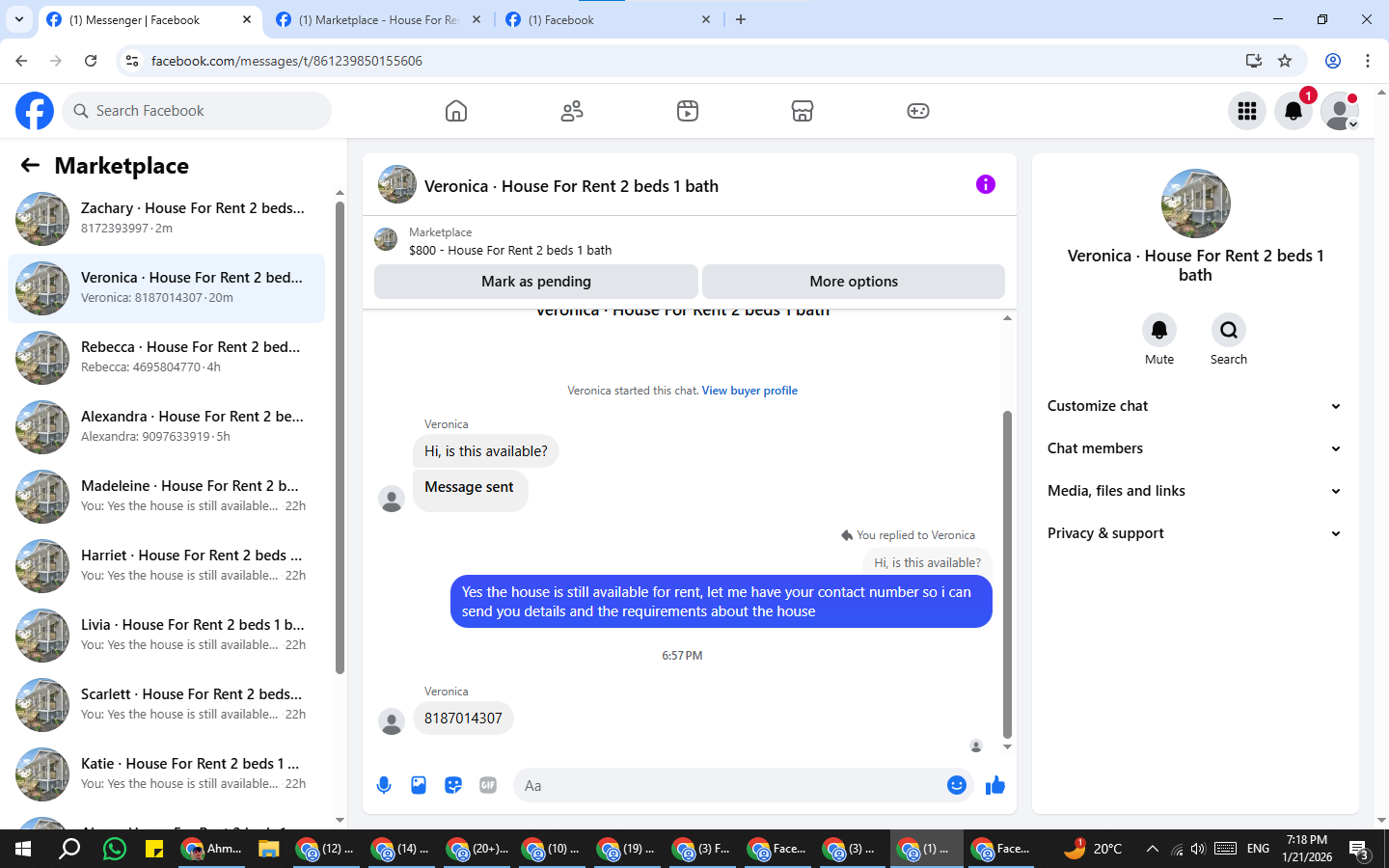Search in conversation magnifier icon

[1229, 330]
